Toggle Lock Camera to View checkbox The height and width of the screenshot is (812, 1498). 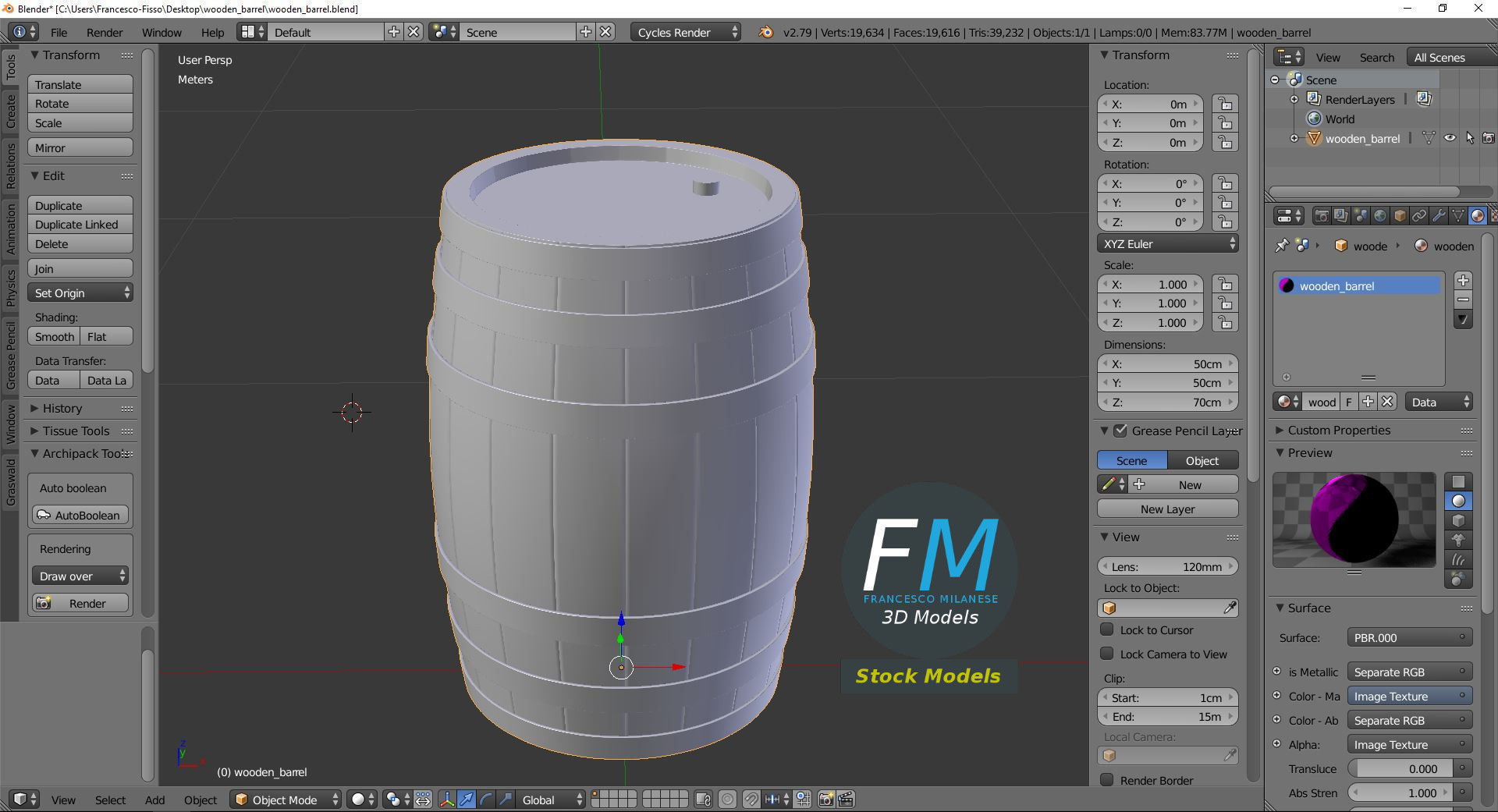tap(1106, 654)
